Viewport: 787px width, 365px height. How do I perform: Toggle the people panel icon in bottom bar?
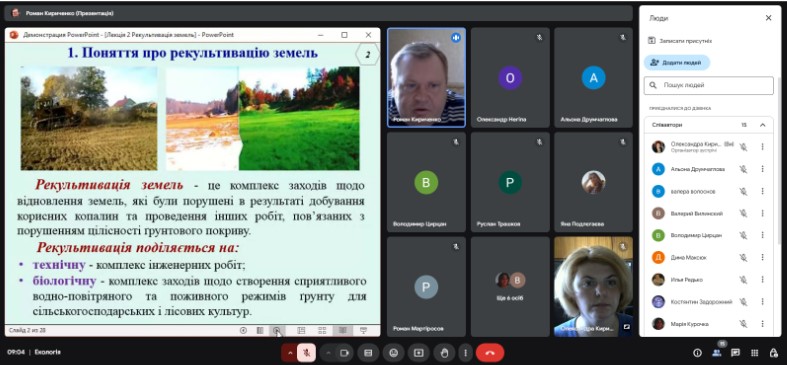pyautogui.click(x=716, y=353)
